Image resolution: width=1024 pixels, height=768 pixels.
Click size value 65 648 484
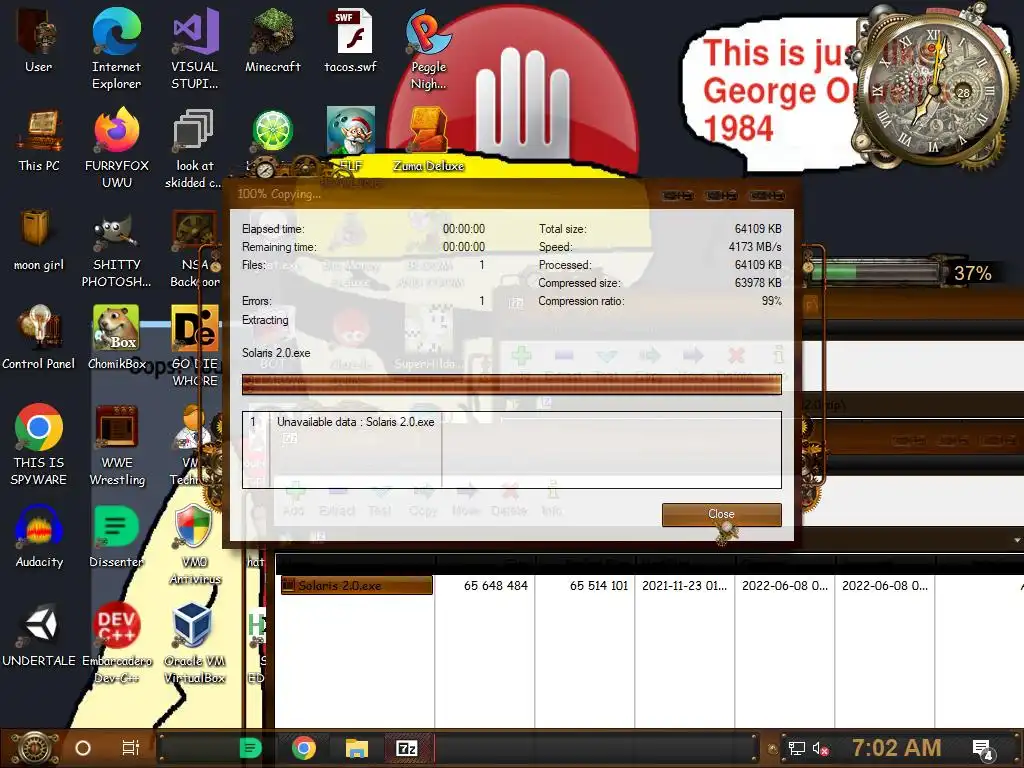pyautogui.click(x=495, y=586)
